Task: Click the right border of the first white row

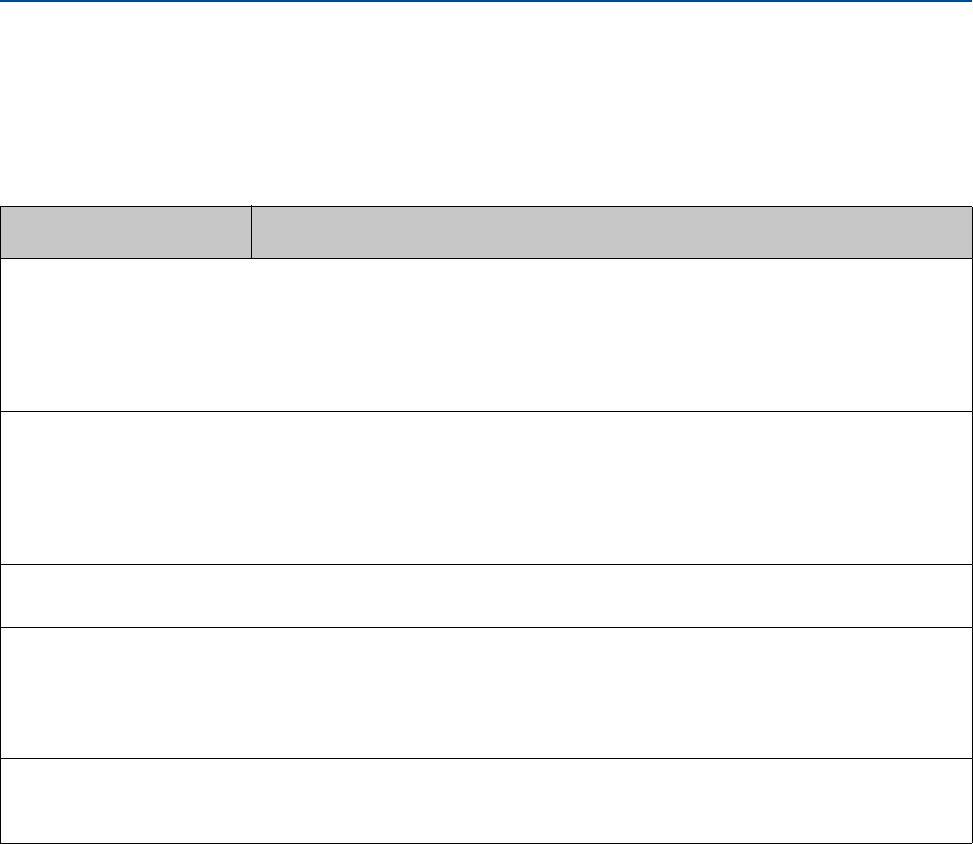Action: point(971,334)
